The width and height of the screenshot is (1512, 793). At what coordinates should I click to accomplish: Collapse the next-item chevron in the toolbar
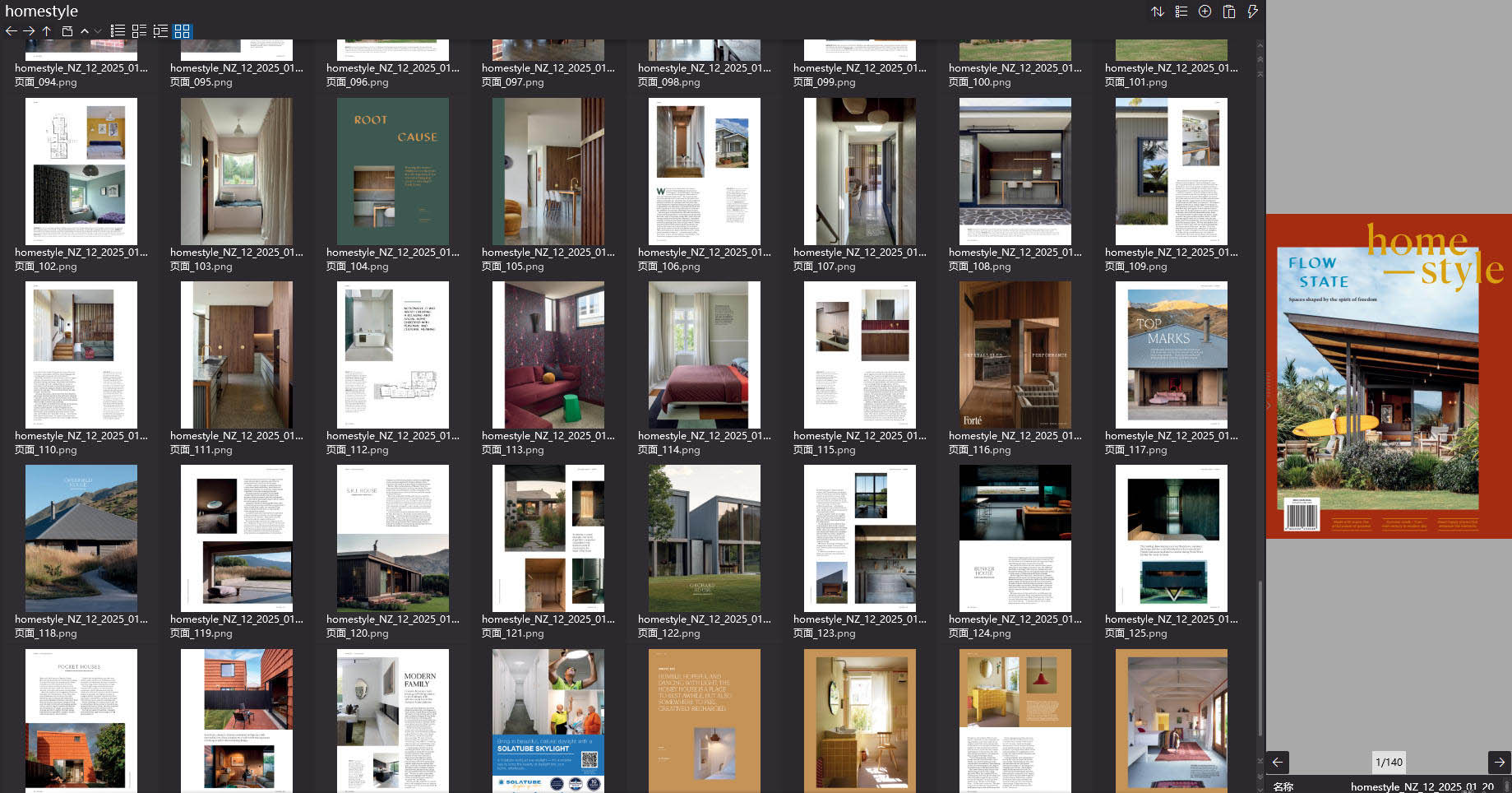[99, 30]
